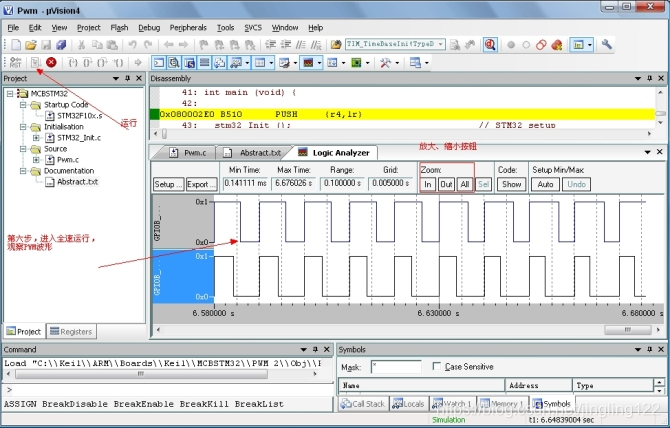Click the Run to Cursor Line icon
670x428 pixels.
118,63
